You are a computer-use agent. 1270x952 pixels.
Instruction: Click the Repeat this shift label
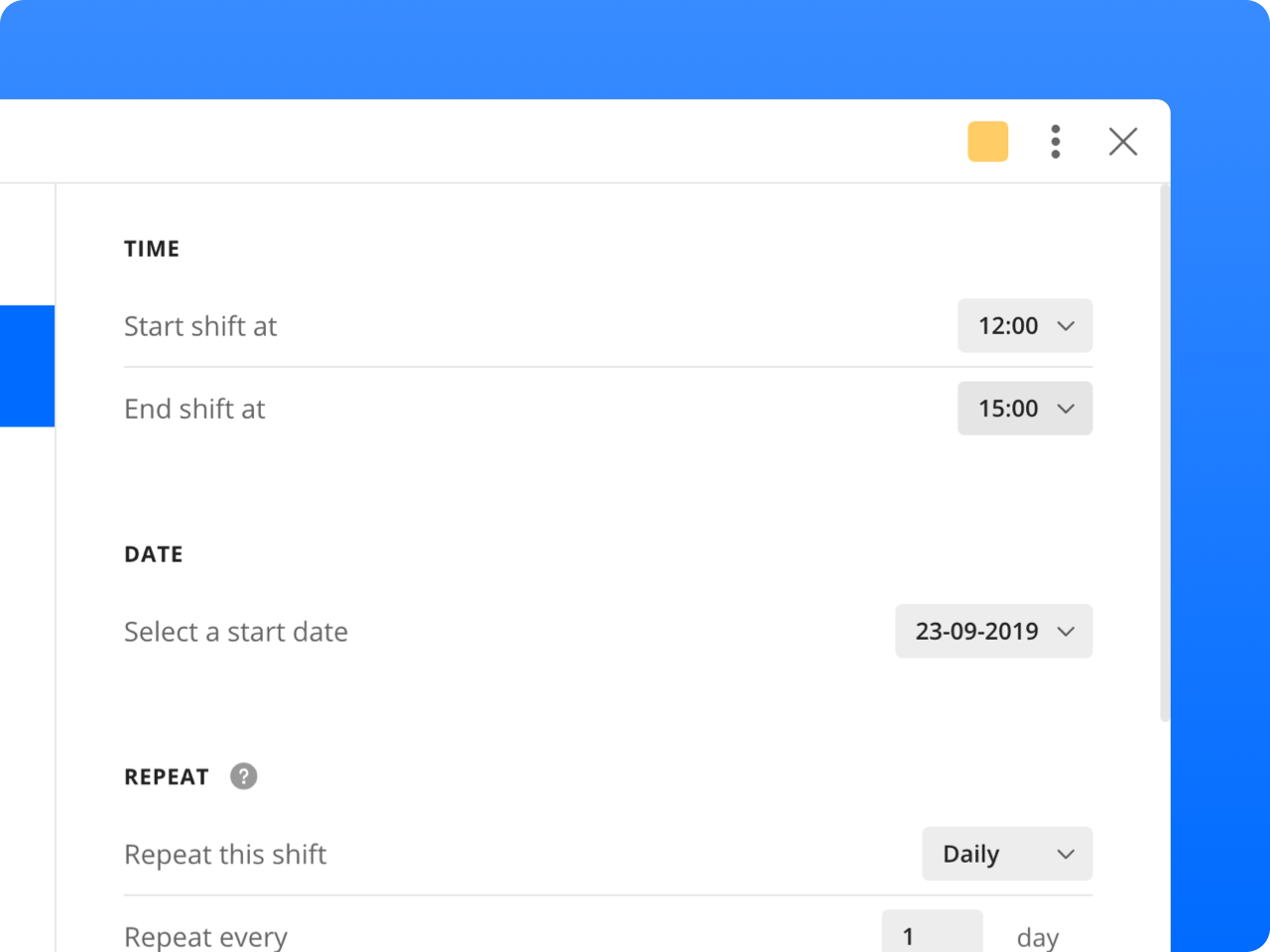click(x=225, y=855)
